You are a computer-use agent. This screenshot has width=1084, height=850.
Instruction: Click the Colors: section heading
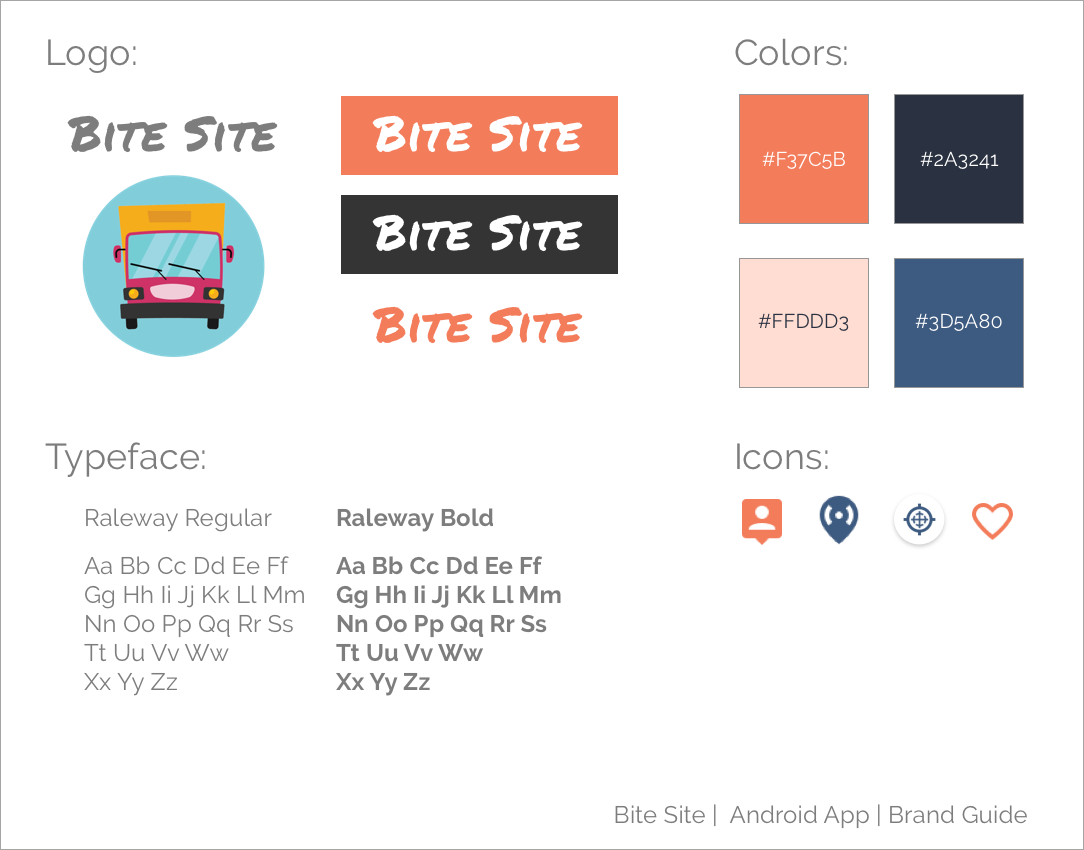[791, 53]
